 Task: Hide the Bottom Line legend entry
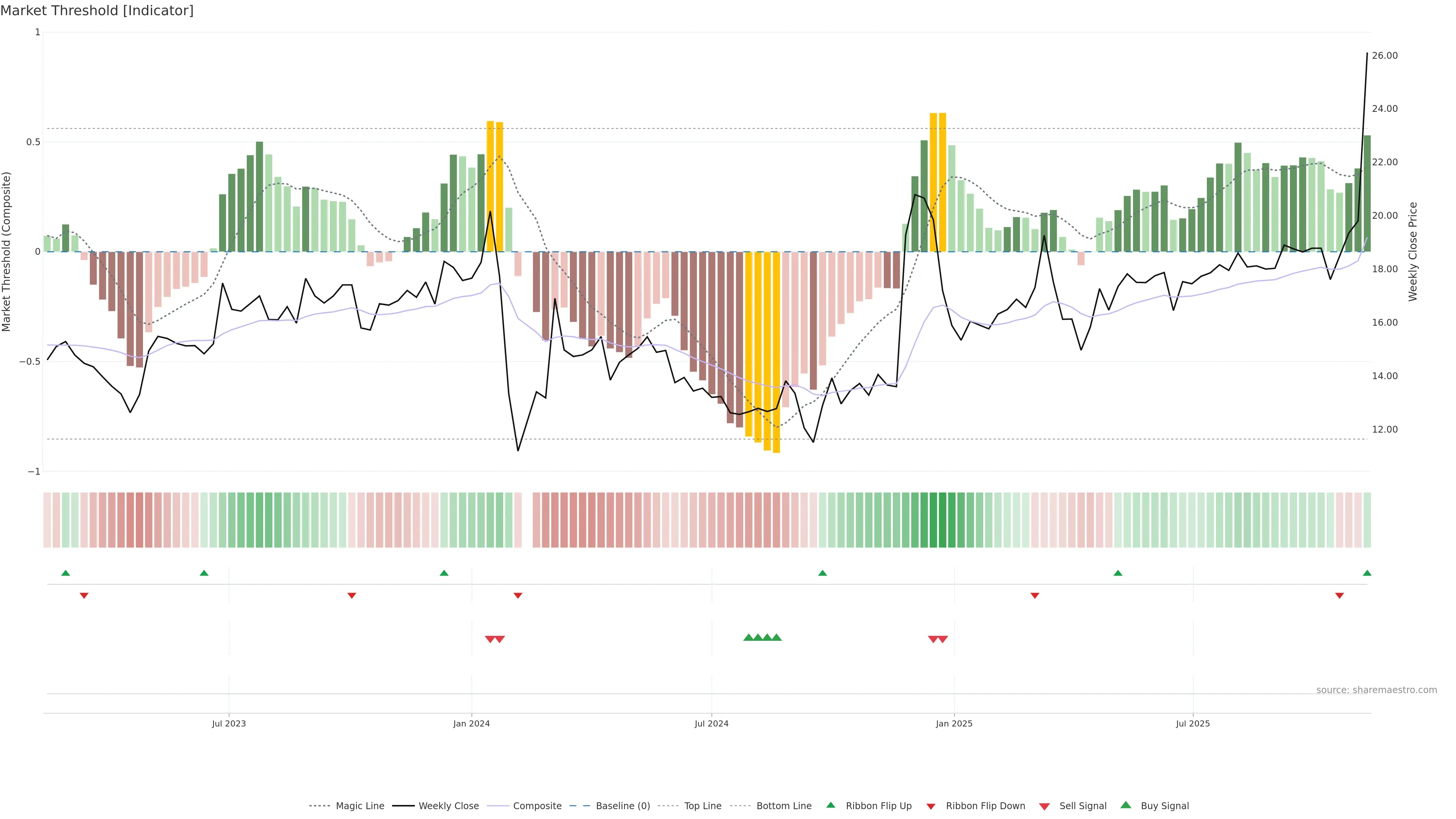(783, 806)
